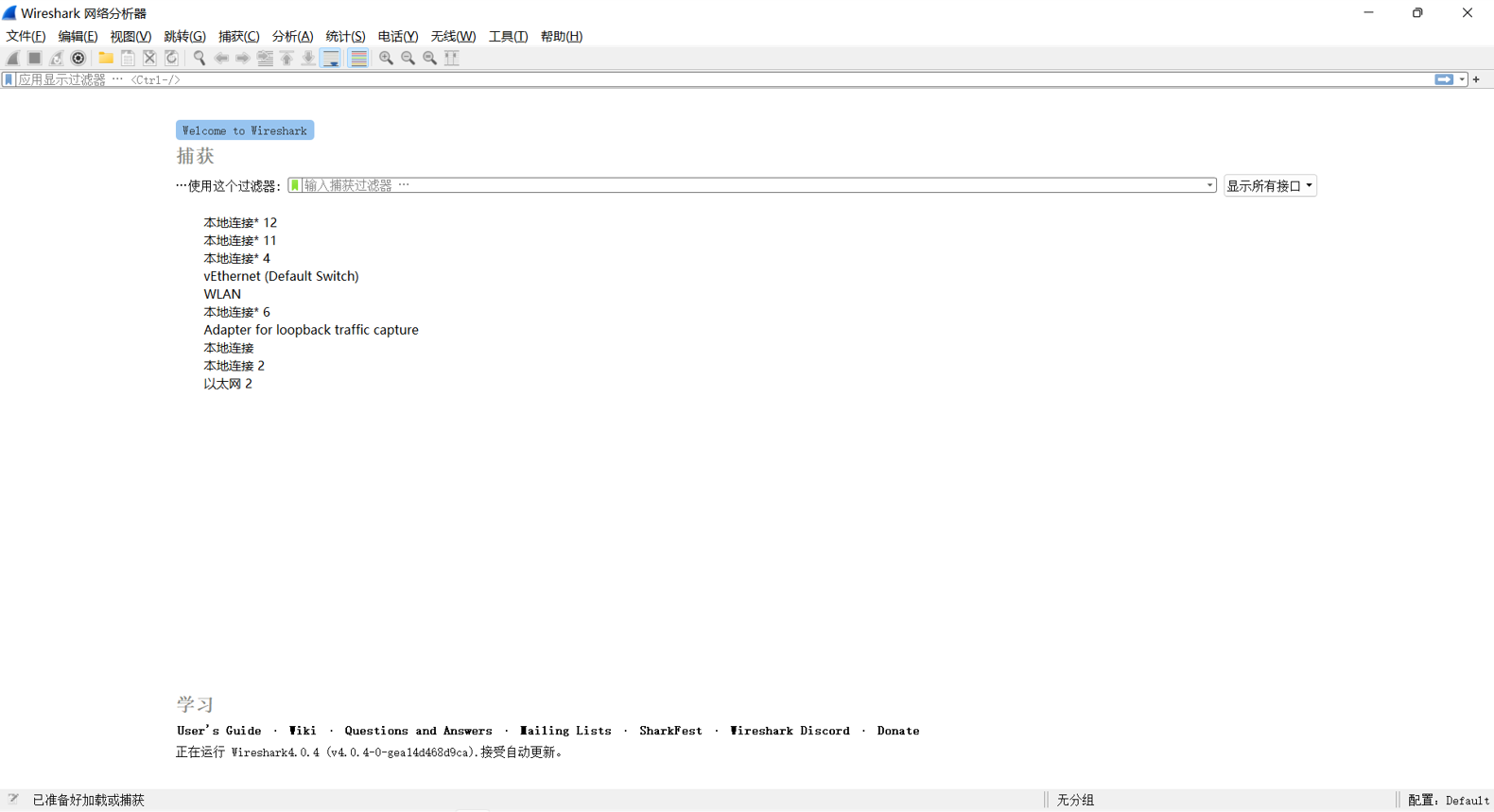Open the Wireshark Discord link

tap(790, 731)
